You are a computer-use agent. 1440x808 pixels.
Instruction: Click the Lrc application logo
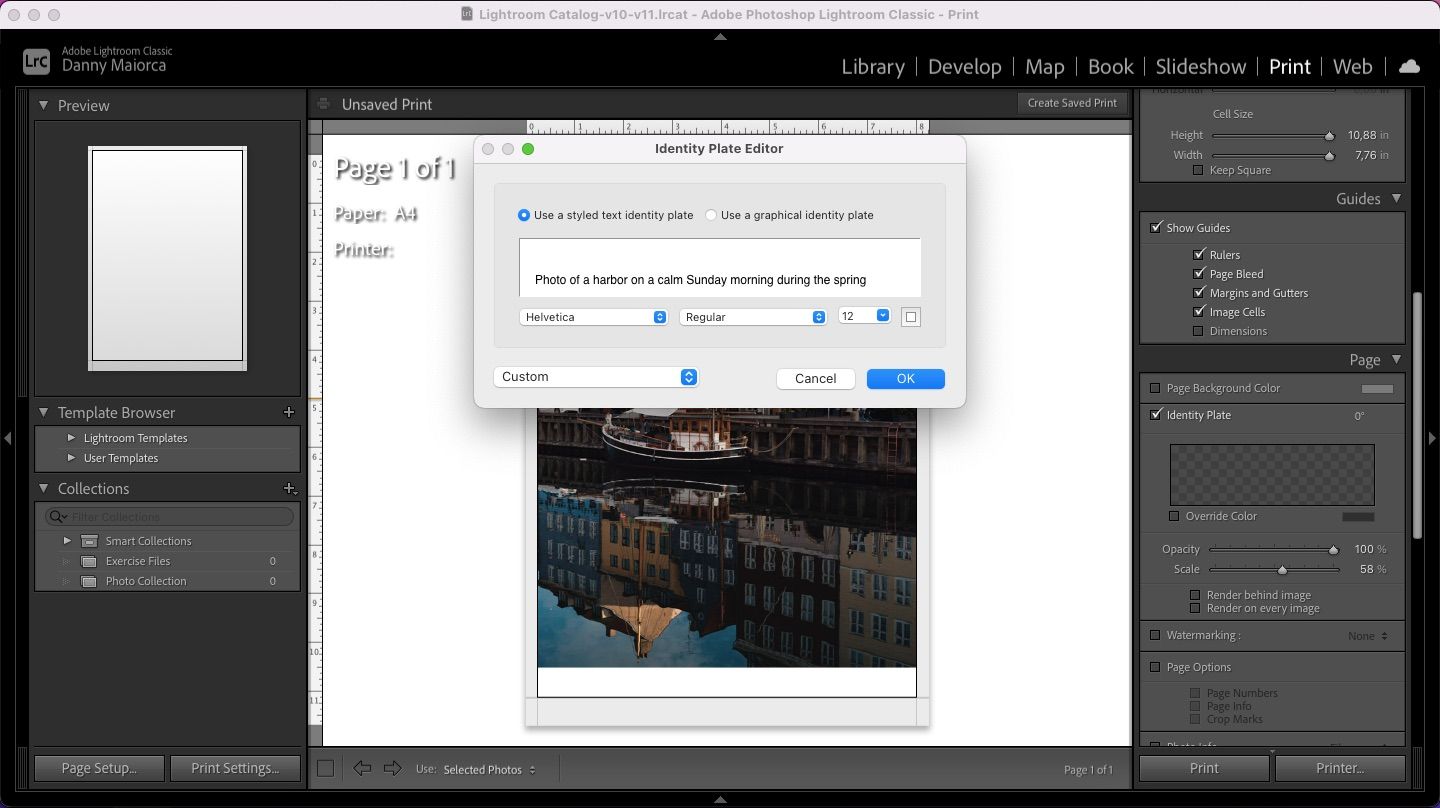tap(36, 61)
